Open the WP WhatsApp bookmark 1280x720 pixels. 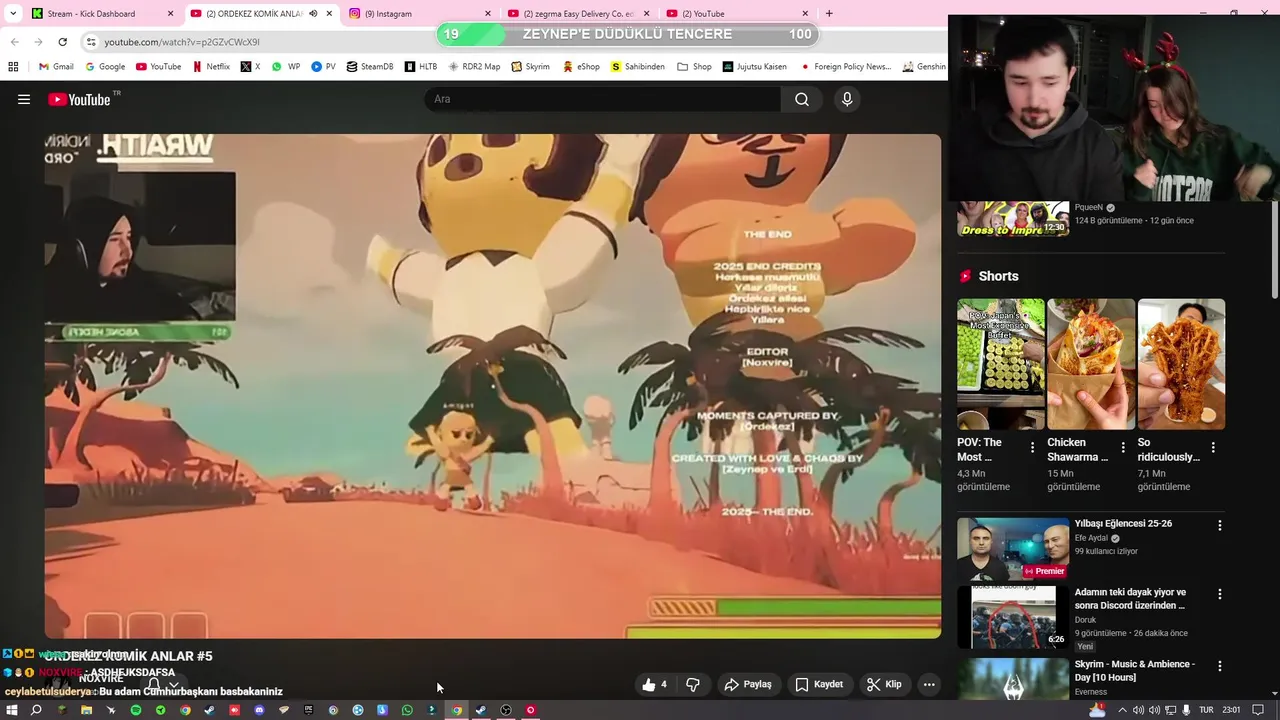click(286, 66)
